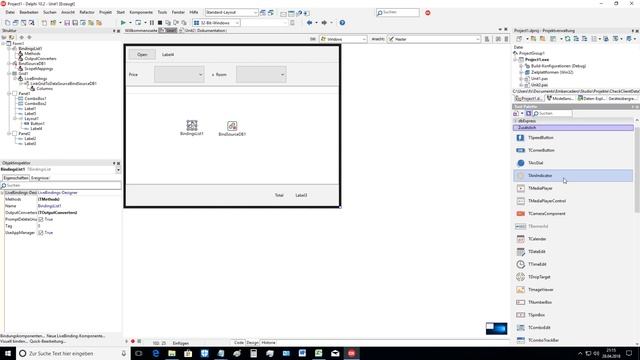The width and height of the screenshot is (640, 360).
Task: Select the BindSourceDB1 component icon on the form
Action: coord(232,126)
